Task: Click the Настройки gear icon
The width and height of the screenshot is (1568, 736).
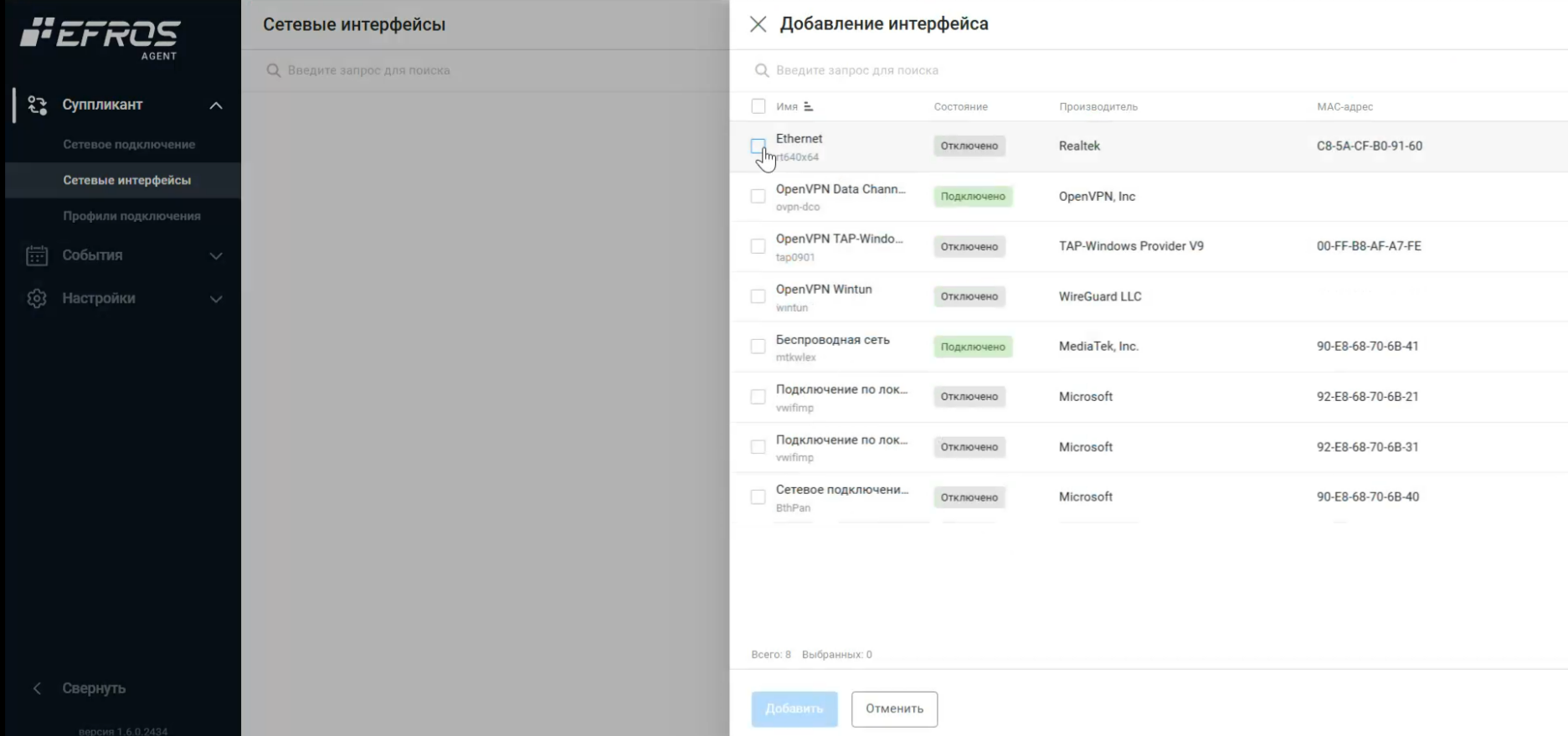Action: pyautogui.click(x=37, y=299)
